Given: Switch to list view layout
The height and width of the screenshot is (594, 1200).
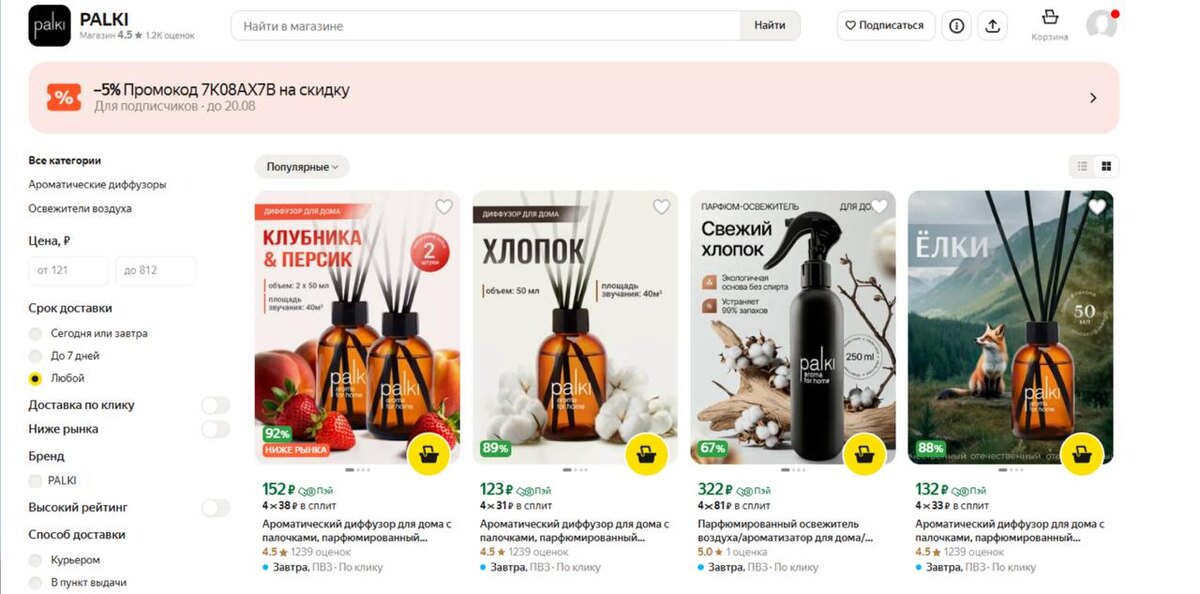Looking at the screenshot, I should tap(1082, 166).
